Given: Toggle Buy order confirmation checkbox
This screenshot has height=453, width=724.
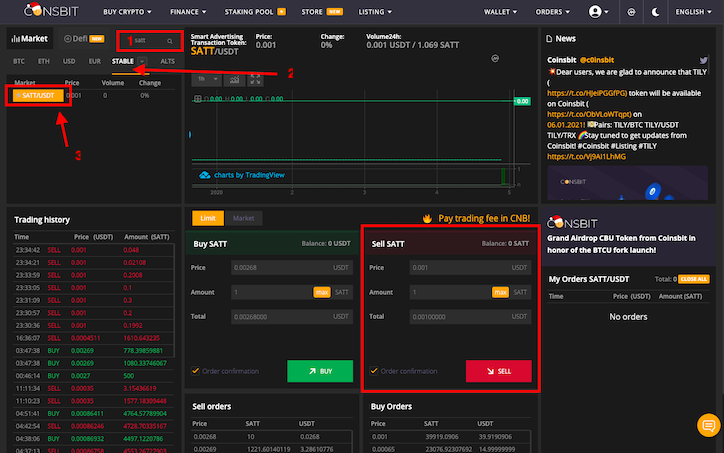Looking at the screenshot, I should tap(195, 371).
